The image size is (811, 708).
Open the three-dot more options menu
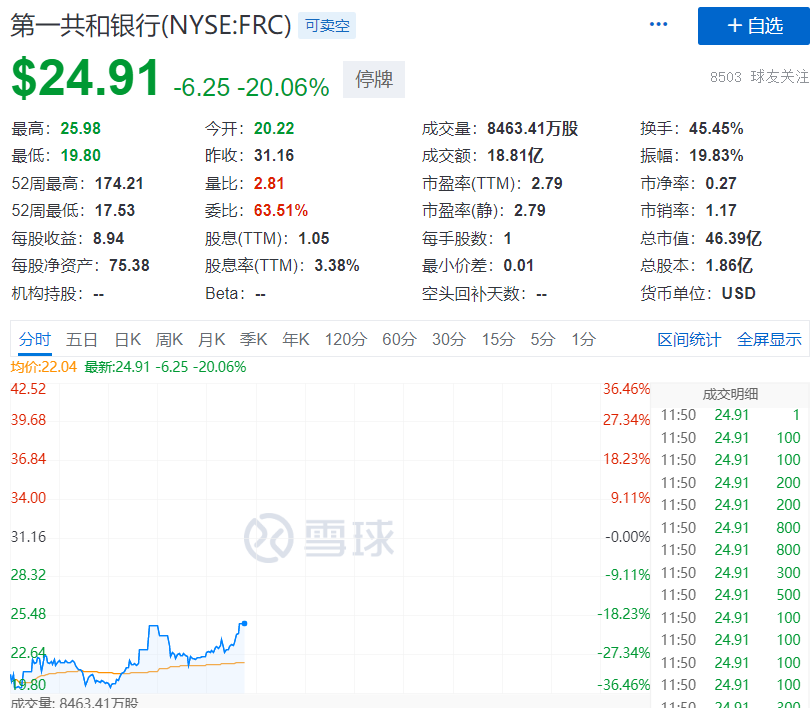click(658, 24)
